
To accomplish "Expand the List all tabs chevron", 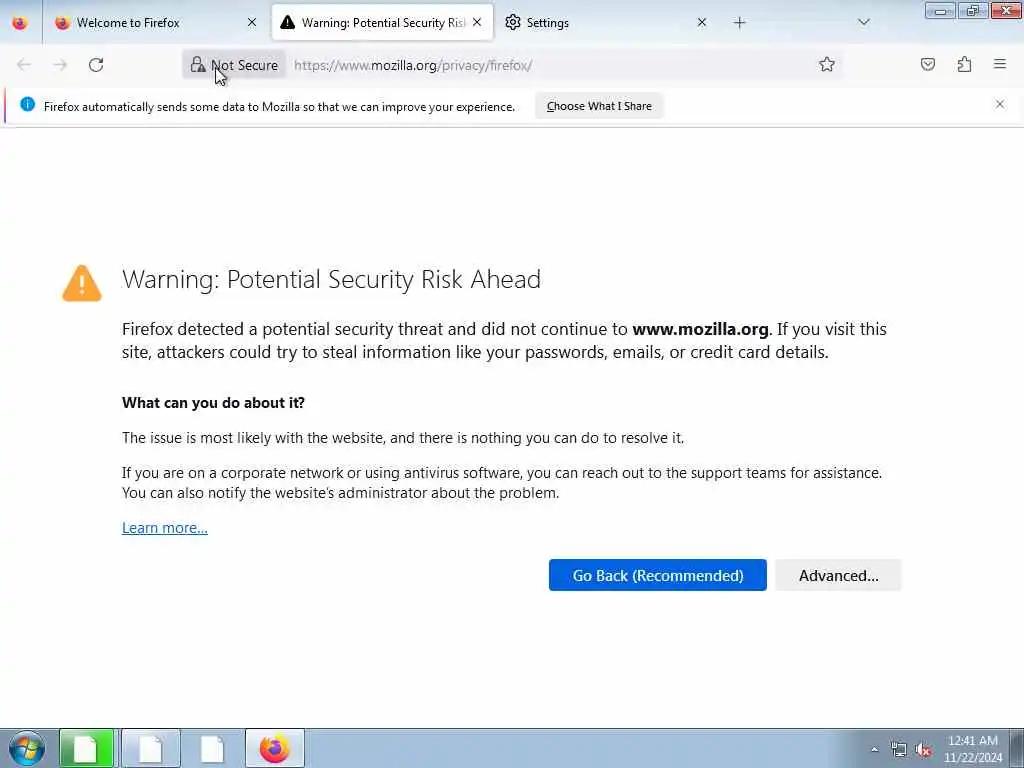I will [x=863, y=23].
